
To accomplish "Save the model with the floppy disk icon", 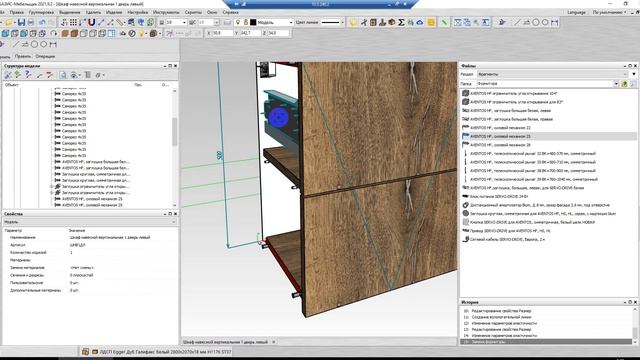I will (x=21, y=22).
